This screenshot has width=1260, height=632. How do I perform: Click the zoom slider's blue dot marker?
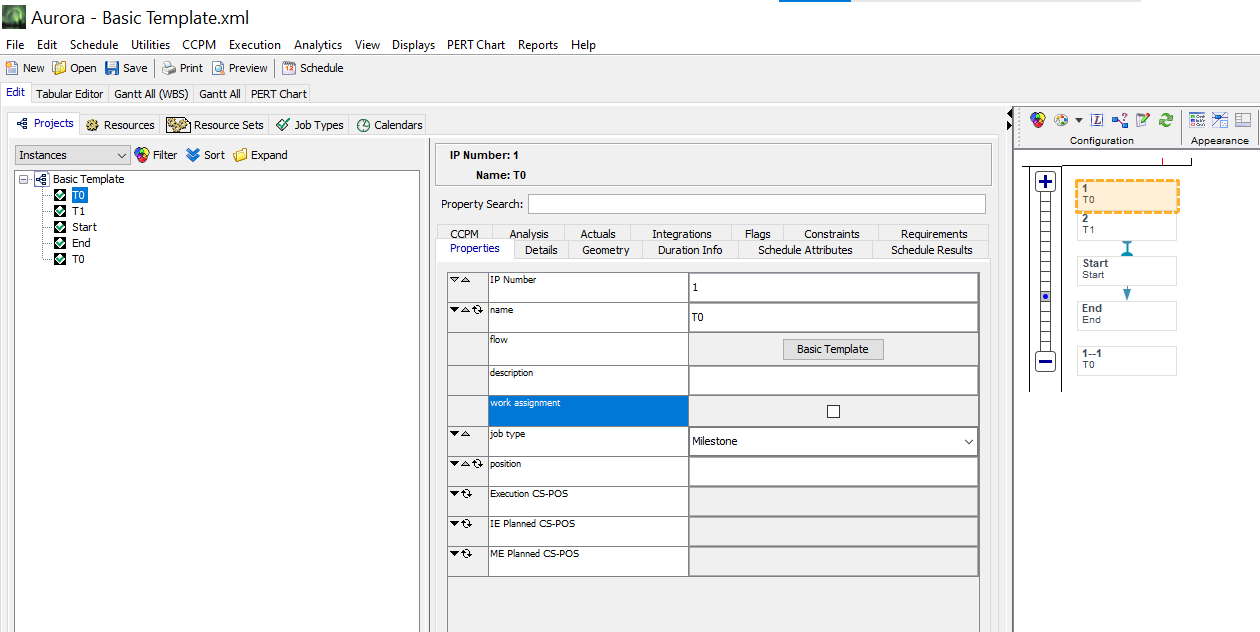coord(1045,297)
